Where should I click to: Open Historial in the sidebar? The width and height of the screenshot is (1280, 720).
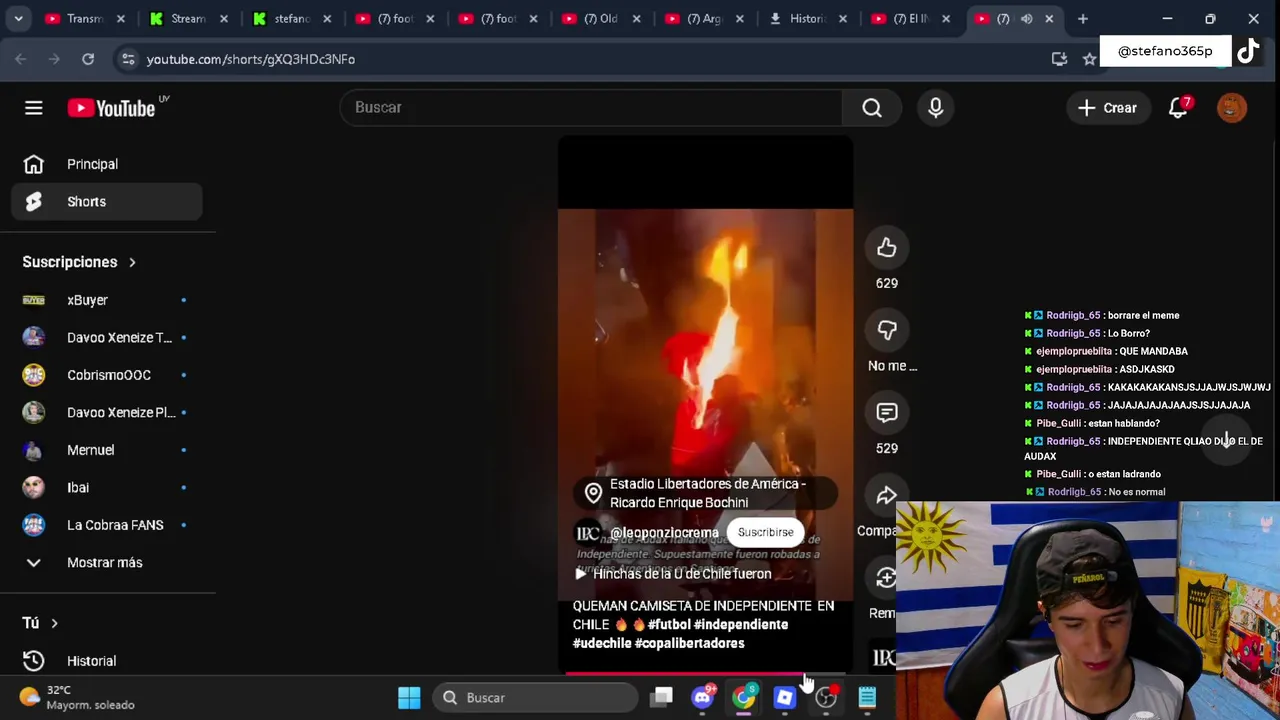click(x=107, y=661)
